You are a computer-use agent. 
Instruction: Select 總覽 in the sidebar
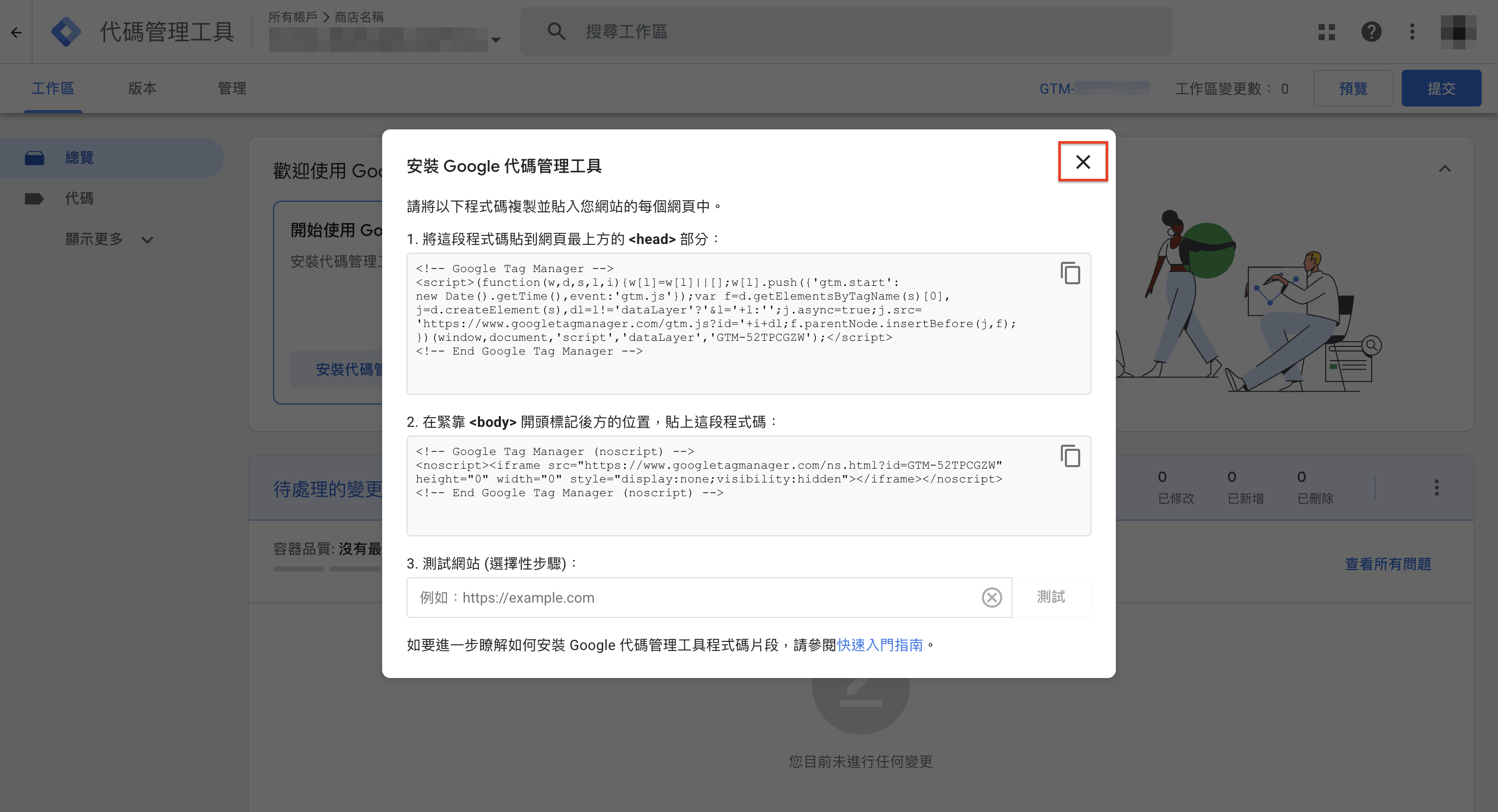pyautogui.click(x=112, y=157)
